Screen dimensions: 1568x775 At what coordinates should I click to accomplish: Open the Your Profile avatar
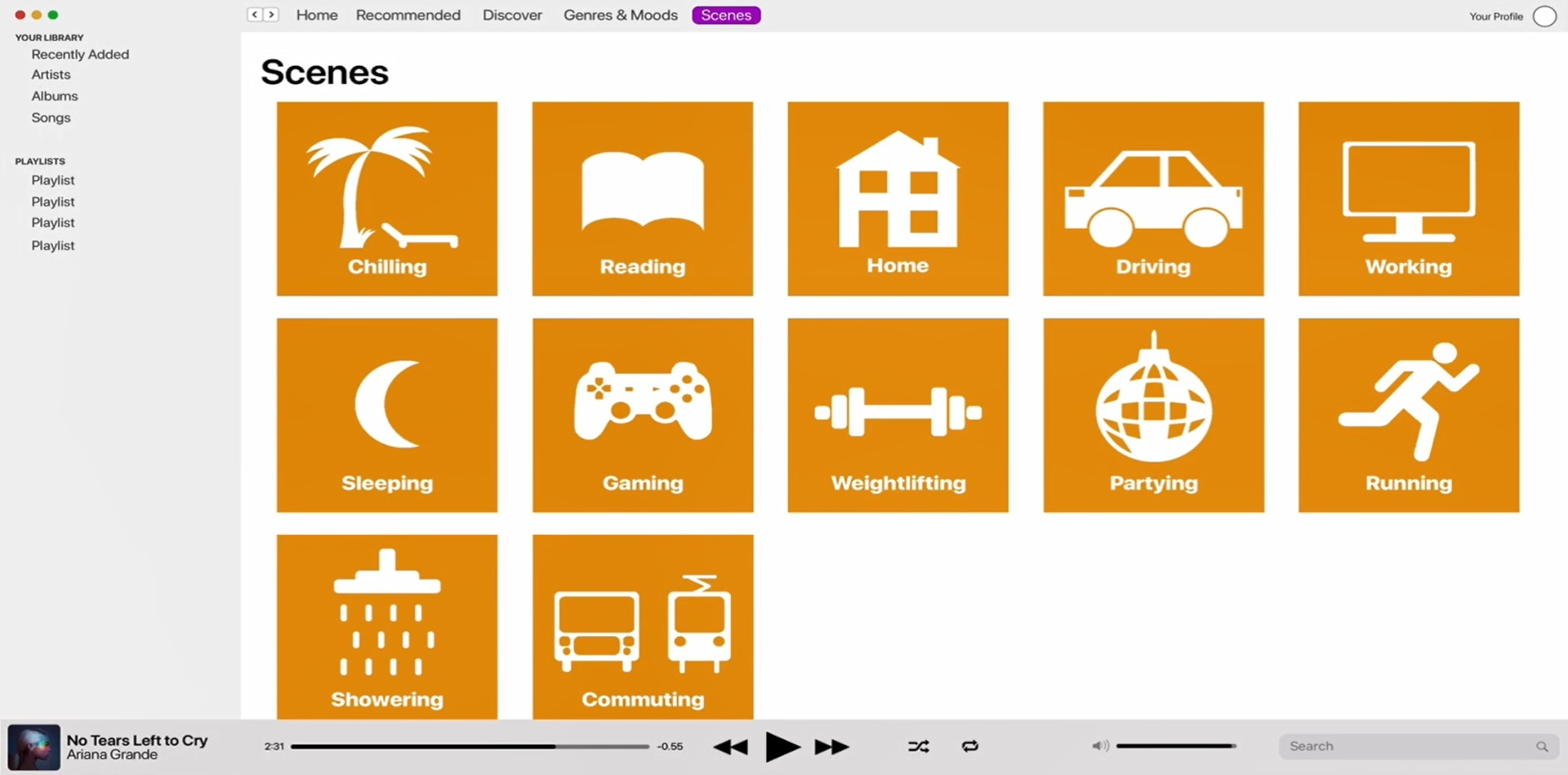(1543, 16)
